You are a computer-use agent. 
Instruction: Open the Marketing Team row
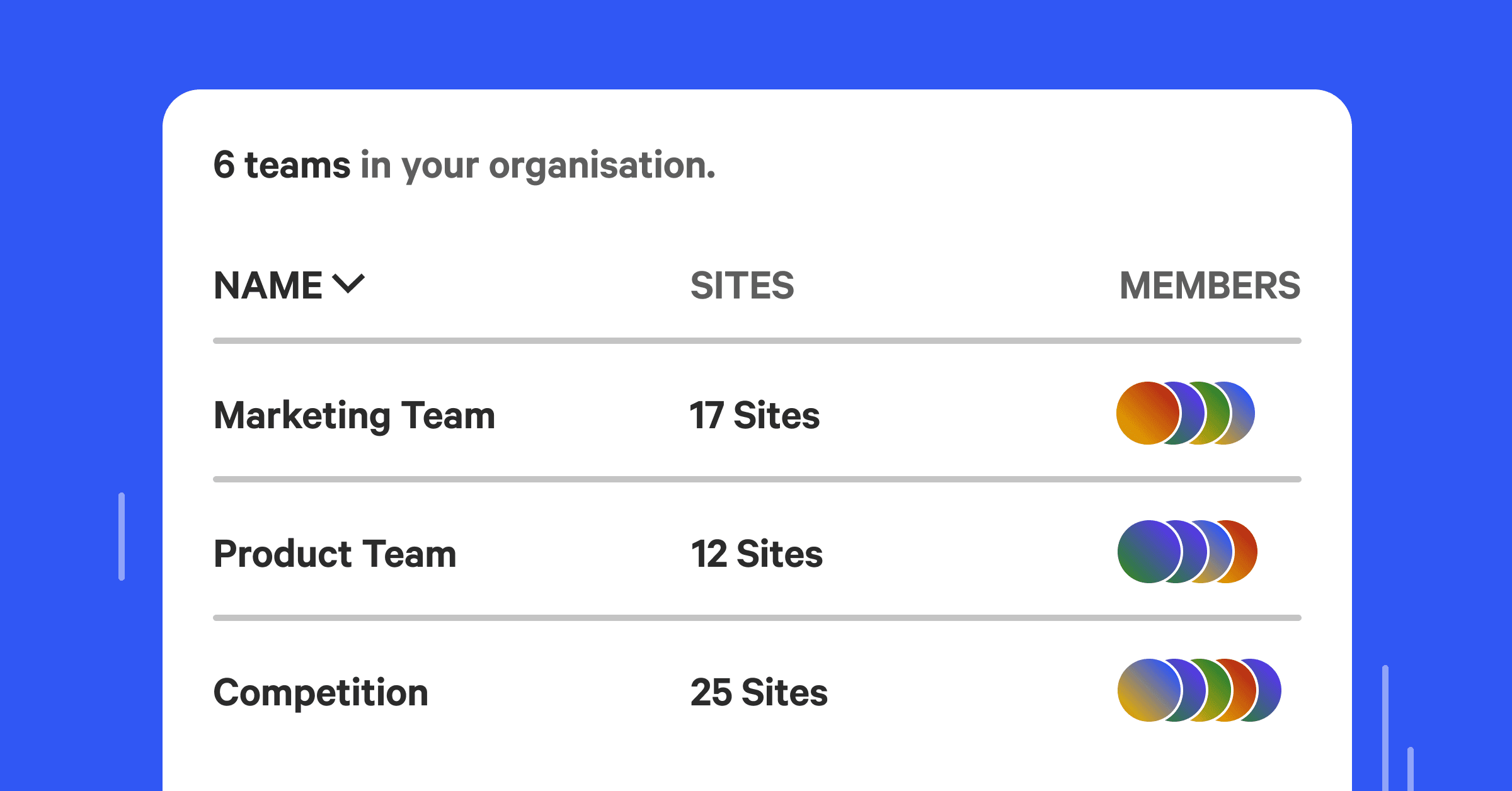coord(354,416)
